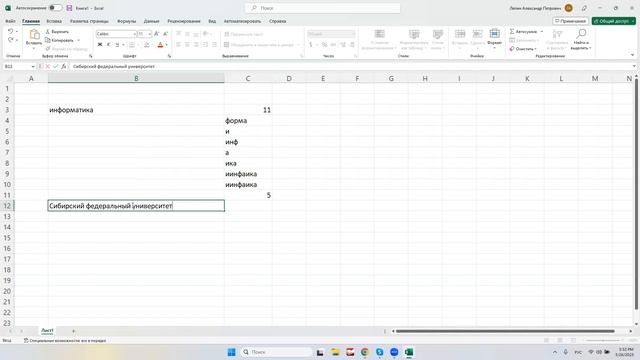Click the Save icon in title bar

(x=69, y=8)
